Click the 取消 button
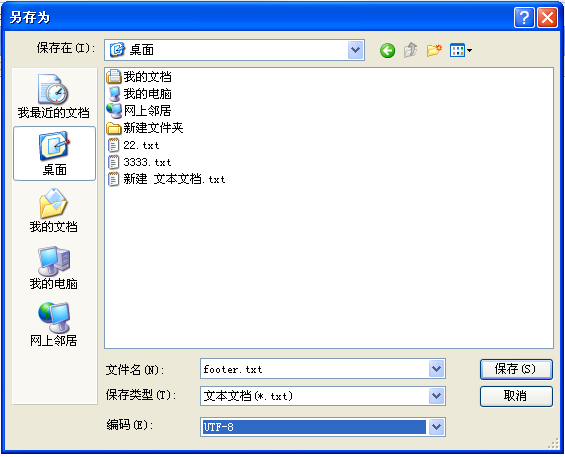This screenshot has height=457, width=565. [516, 396]
